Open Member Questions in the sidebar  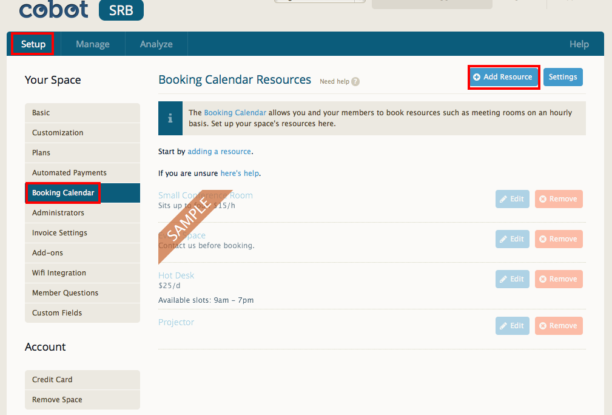click(x=82, y=293)
